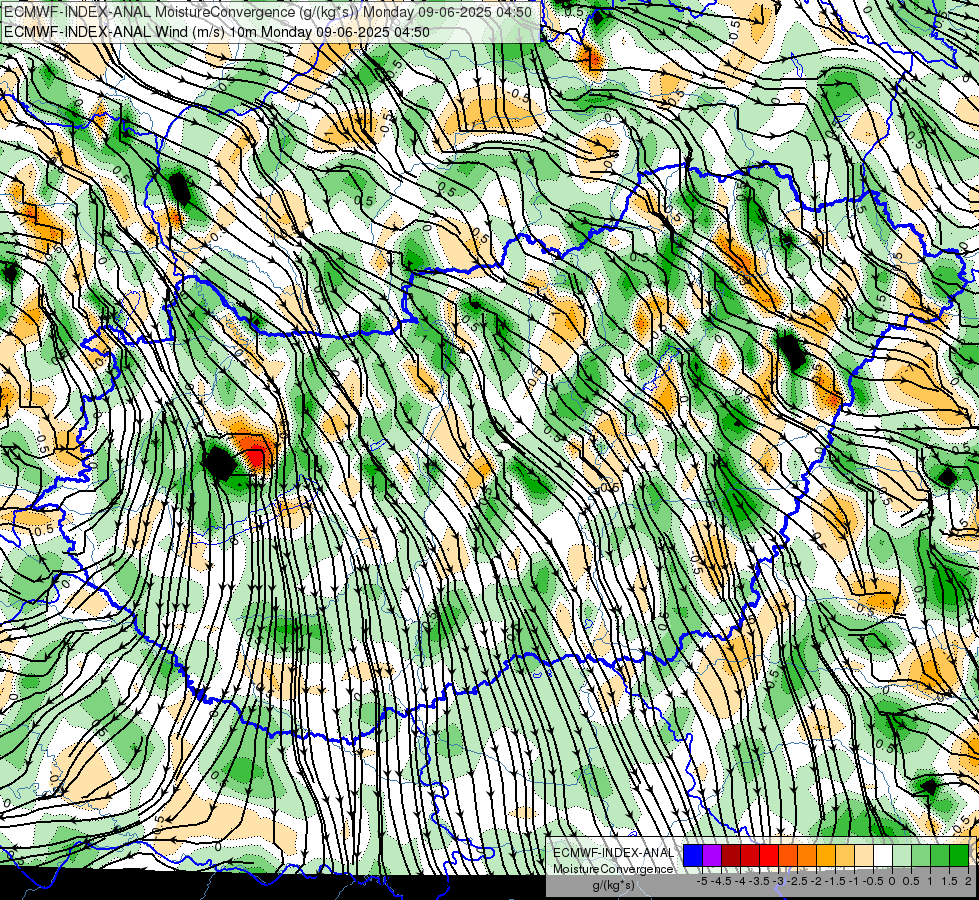Screen dimensions: 979x900
Task: Click the title line 'ECMWF-INDEX-ANAL MoistureConvergence (g/(kg*s))'
Action: (x=179, y=12)
